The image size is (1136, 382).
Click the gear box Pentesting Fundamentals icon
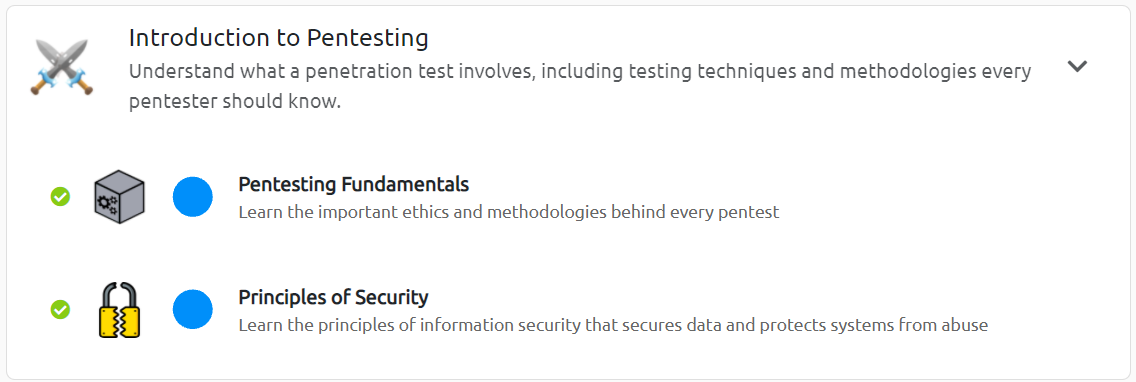click(x=120, y=196)
